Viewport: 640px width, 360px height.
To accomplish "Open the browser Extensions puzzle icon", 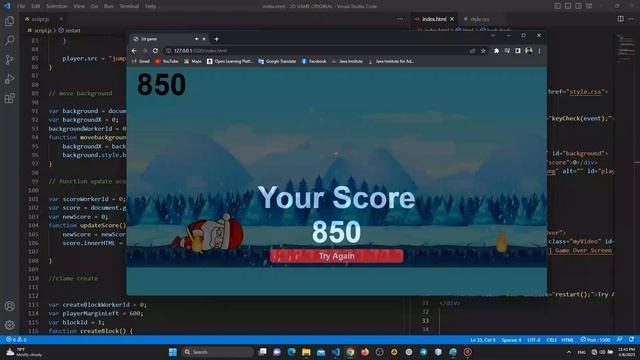I will pos(496,51).
